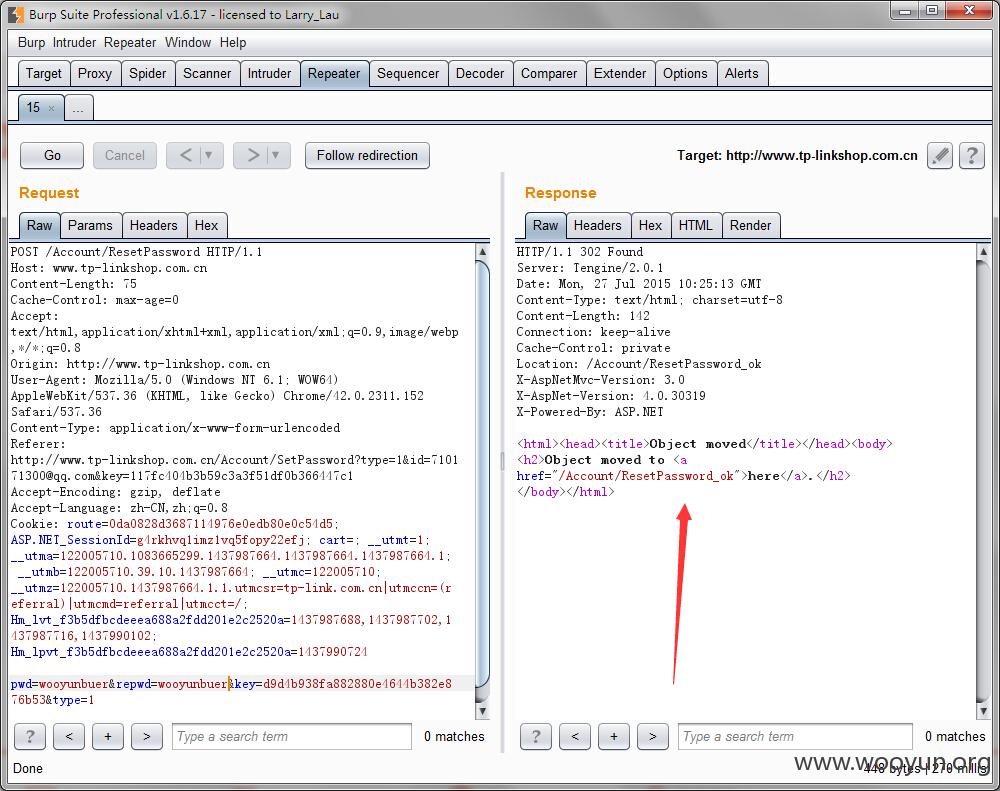1000x791 pixels.
Task: Focus the response search term field
Action: (x=795, y=737)
